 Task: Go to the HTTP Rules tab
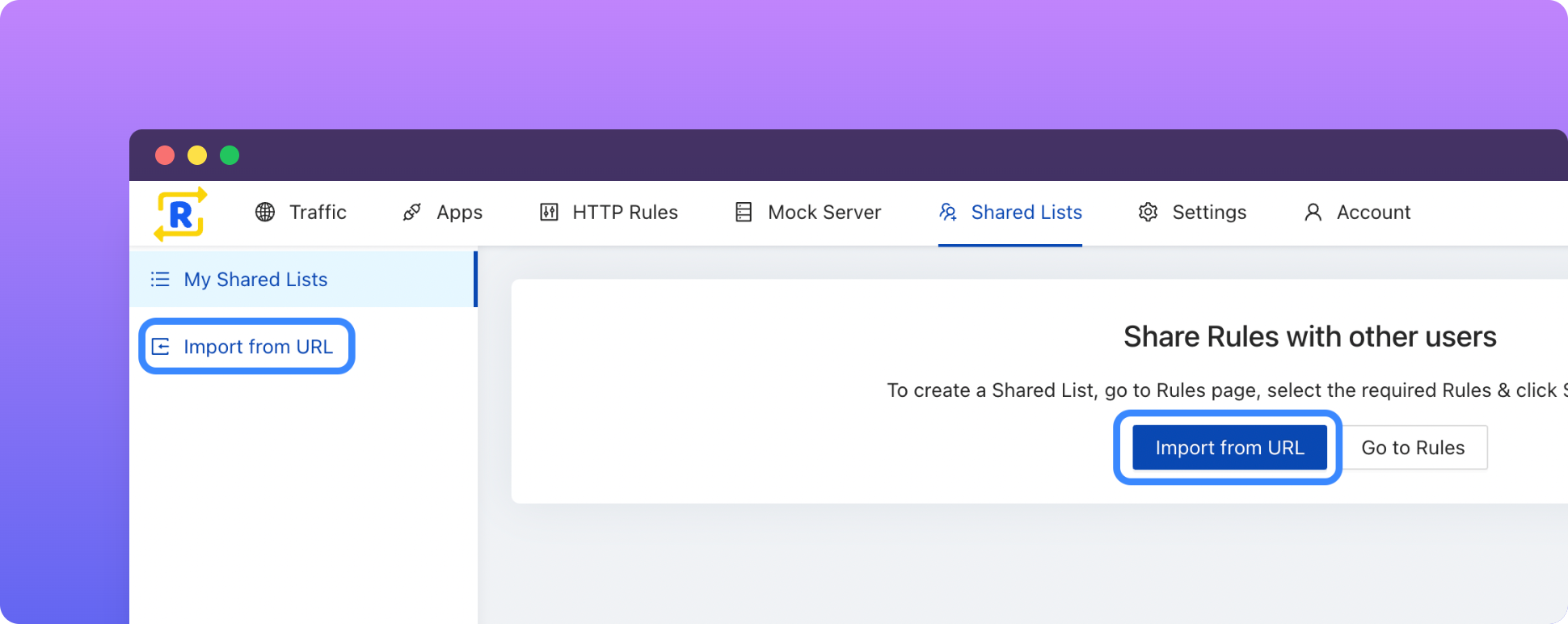point(609,212)
